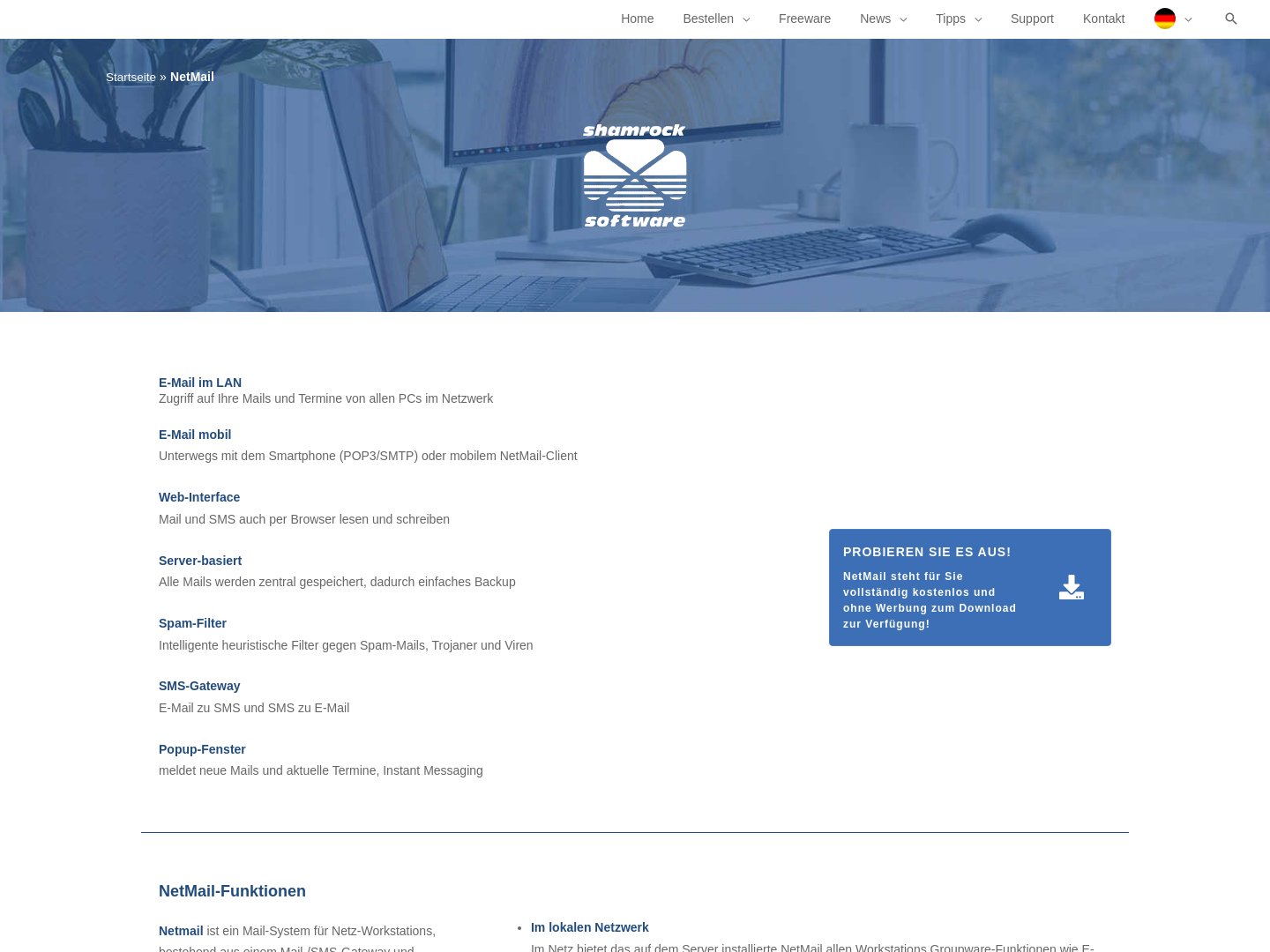Click the German flag language icon
This screenshot has width=1270, height=952.
click(x=1165, y=19)
